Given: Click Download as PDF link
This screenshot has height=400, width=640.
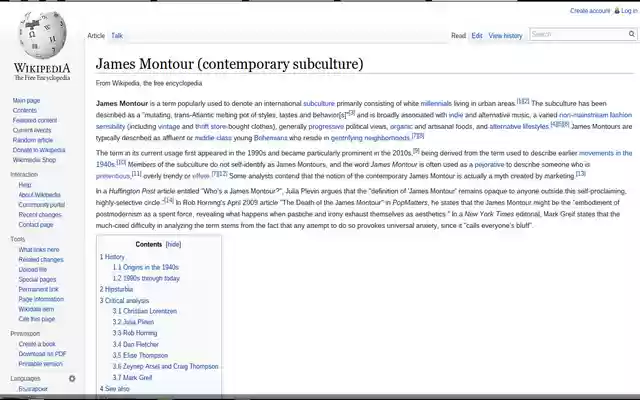Looking at the screenshot, I should [42, 354].
